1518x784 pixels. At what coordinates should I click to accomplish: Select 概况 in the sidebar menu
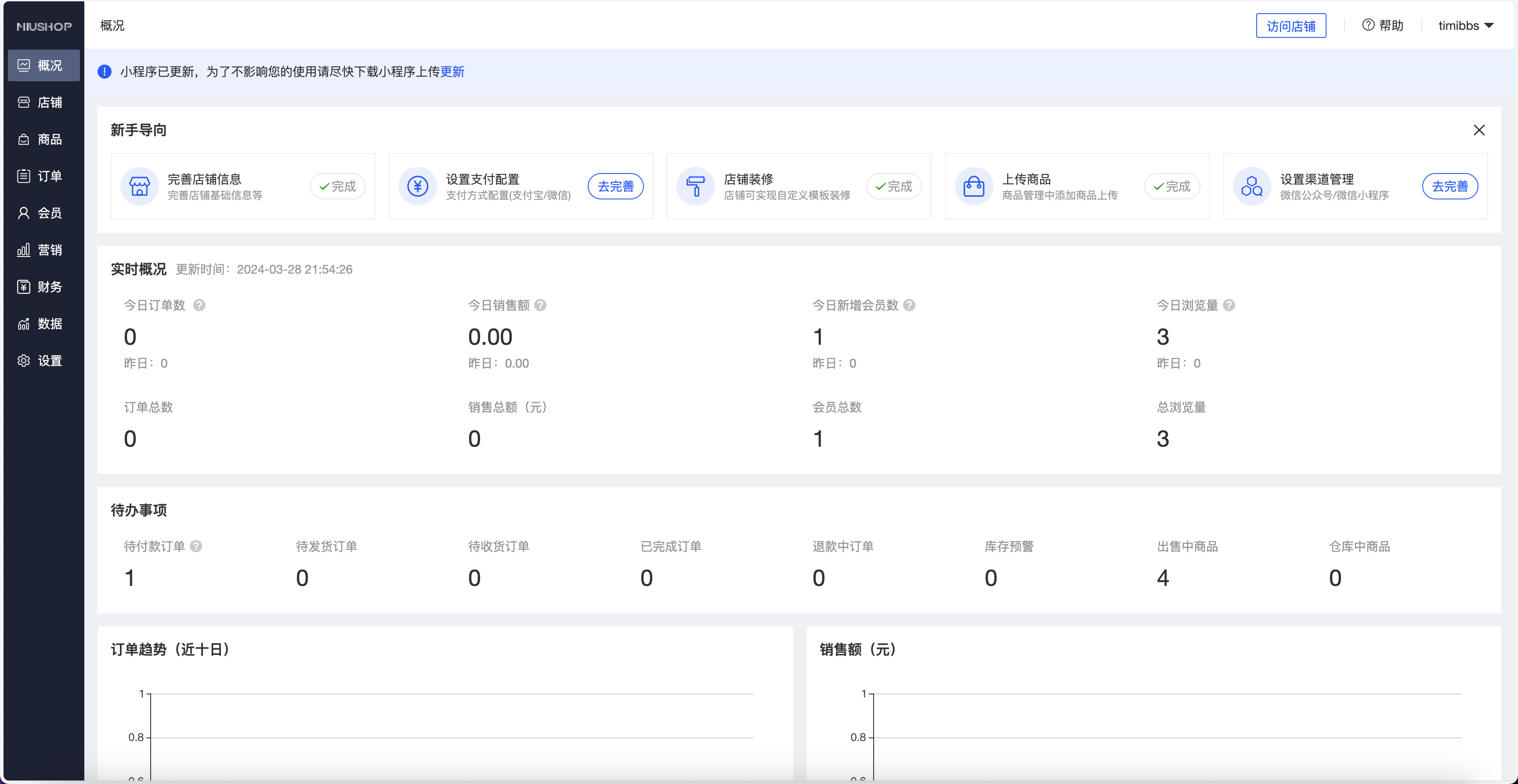pos(43,65)
